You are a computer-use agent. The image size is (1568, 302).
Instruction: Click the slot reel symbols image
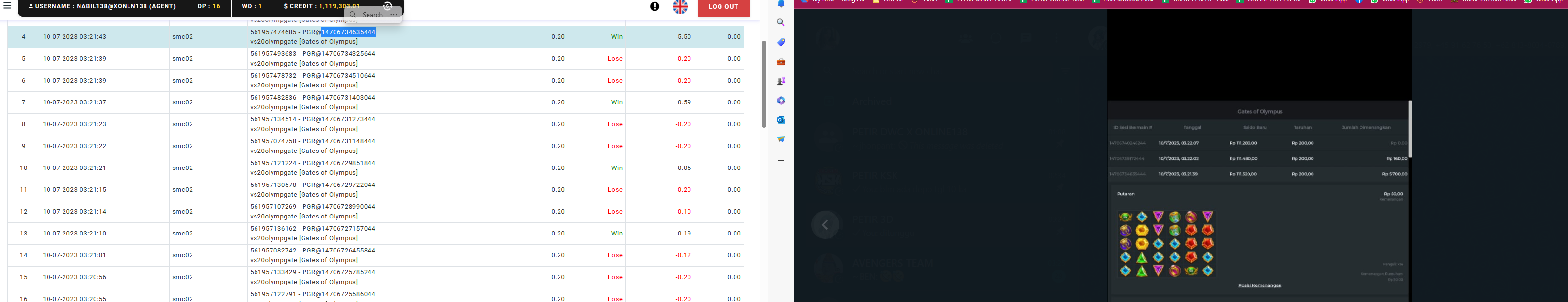[x=1166, y=243]
